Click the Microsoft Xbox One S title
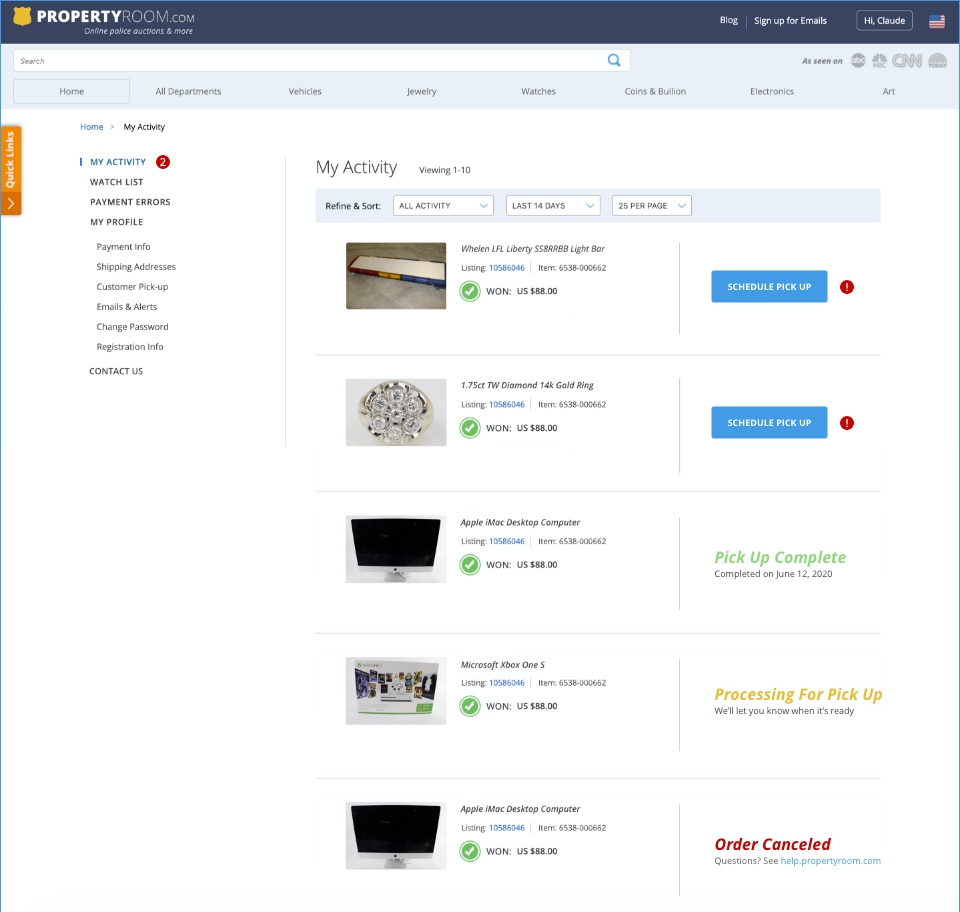The width and height of the screenshot is (960, 912). (x=502, y=665)
